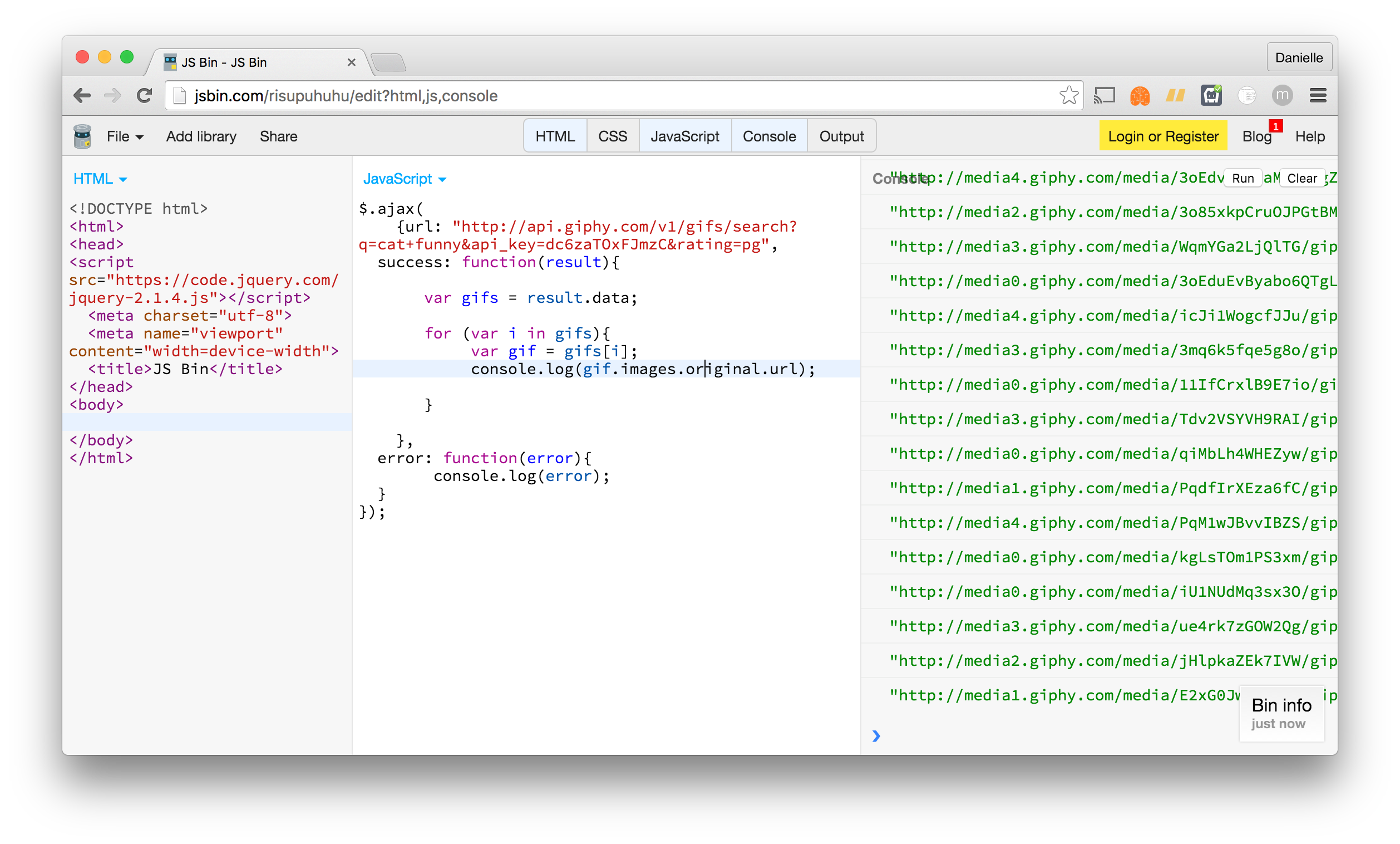Click the 'error: function(error){' line
1400x844 pixels.
[x=485, y=458]
